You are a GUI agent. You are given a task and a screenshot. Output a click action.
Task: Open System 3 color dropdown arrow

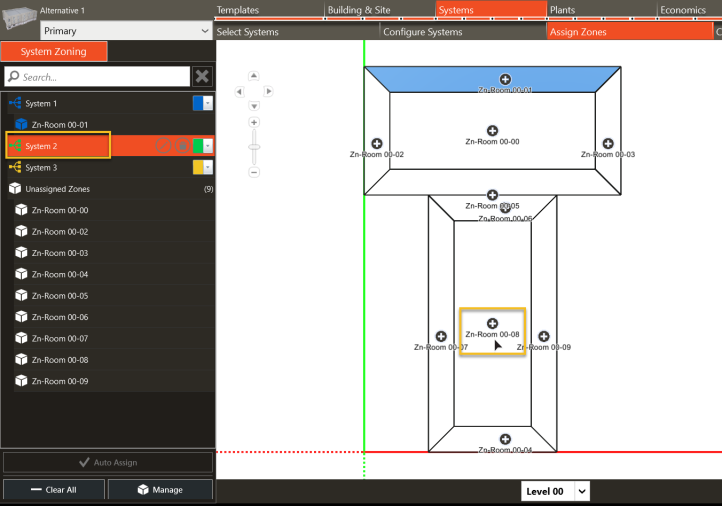(208, 167)
